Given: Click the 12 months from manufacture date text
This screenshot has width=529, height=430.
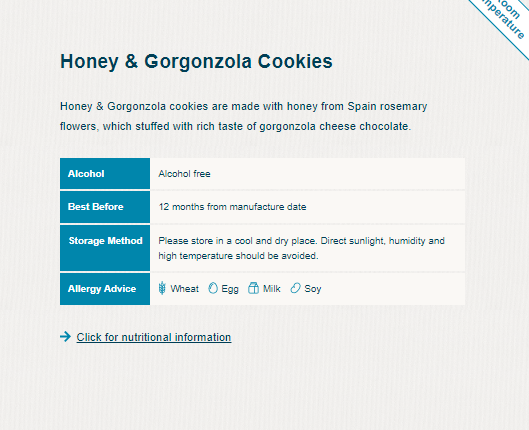Looking at the screenshot, I should pyautogui.click(x=232, y=207).
